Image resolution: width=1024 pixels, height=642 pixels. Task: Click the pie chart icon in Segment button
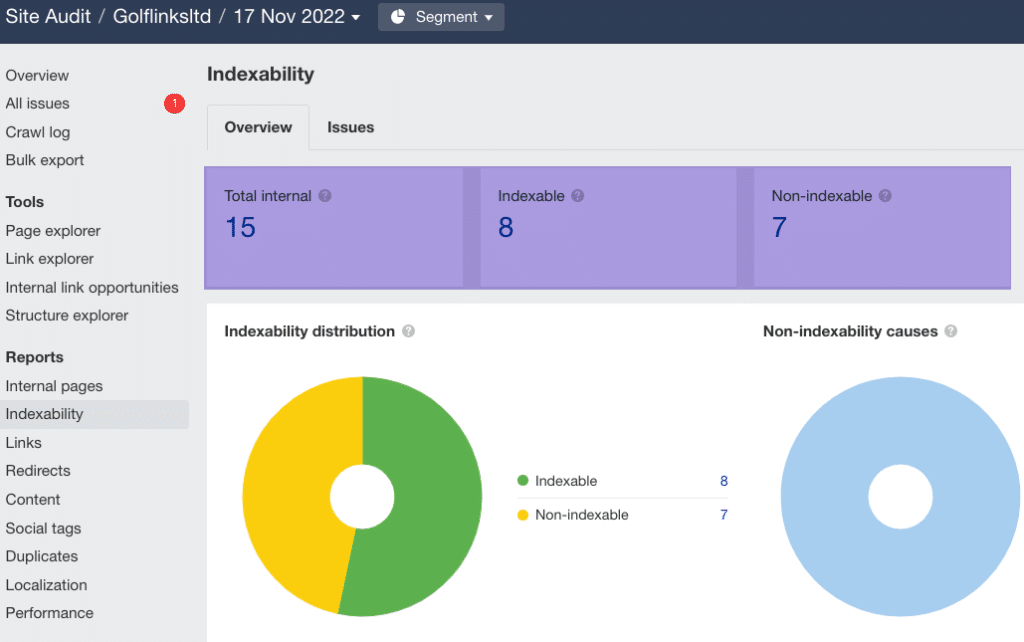click(398, 17)
